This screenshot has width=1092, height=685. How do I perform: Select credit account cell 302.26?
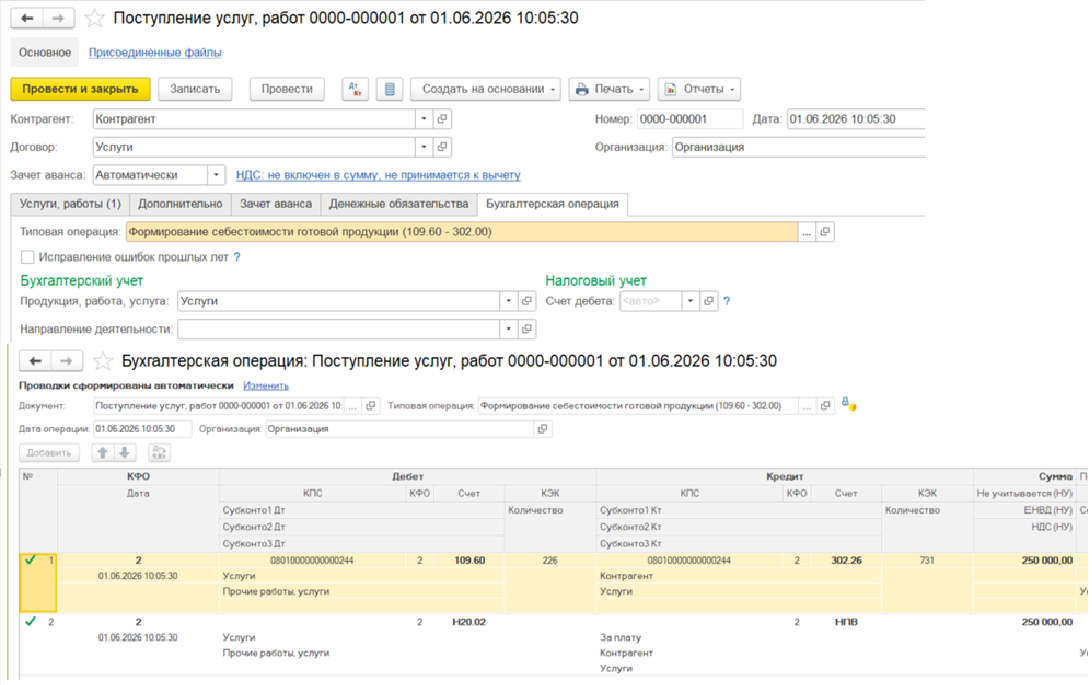pos(846,560)
